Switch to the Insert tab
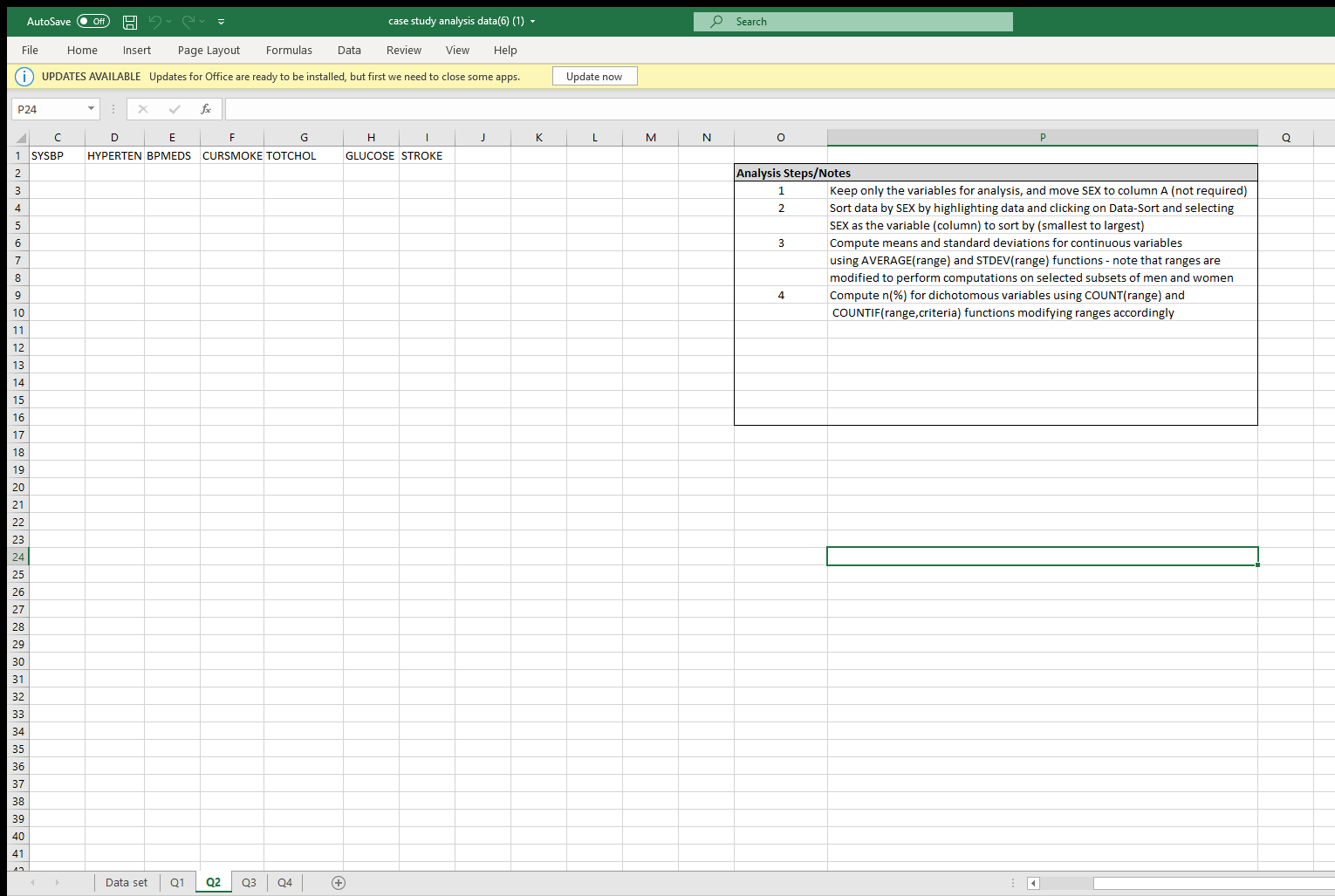This screenshot has height=896, width=1335. [137, 50]
